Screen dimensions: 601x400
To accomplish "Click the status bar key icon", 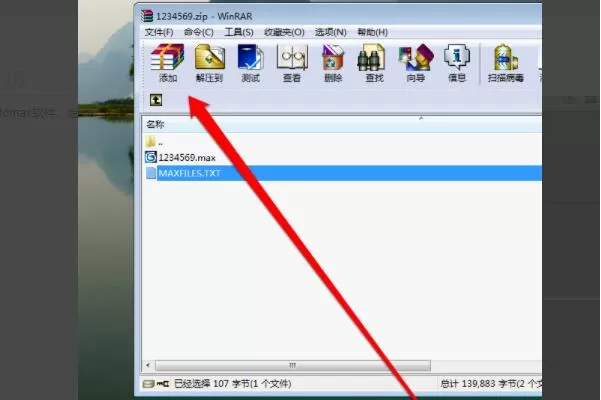I will tap(163, 384).
